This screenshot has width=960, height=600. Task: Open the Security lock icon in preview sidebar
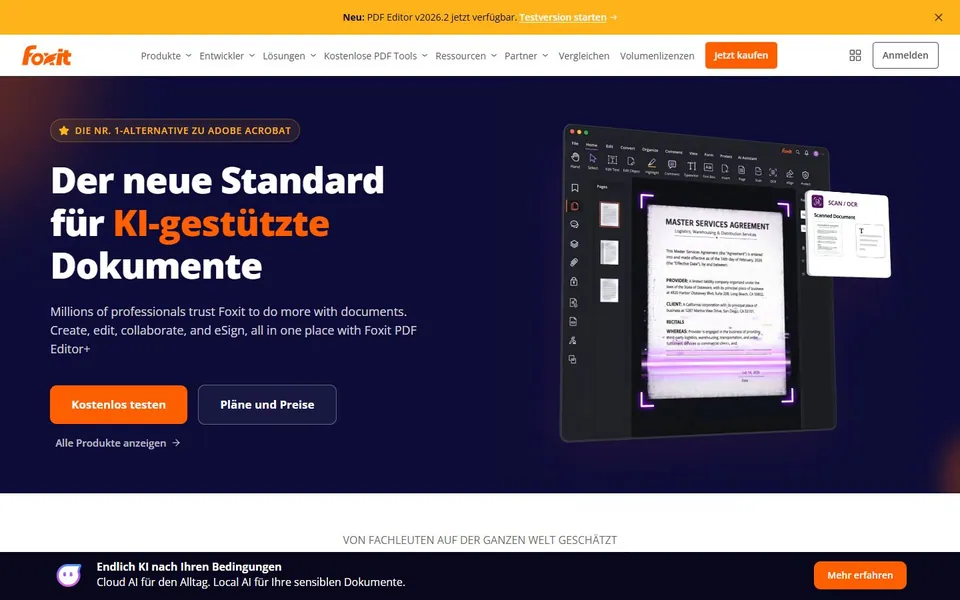tap(574, 282)
